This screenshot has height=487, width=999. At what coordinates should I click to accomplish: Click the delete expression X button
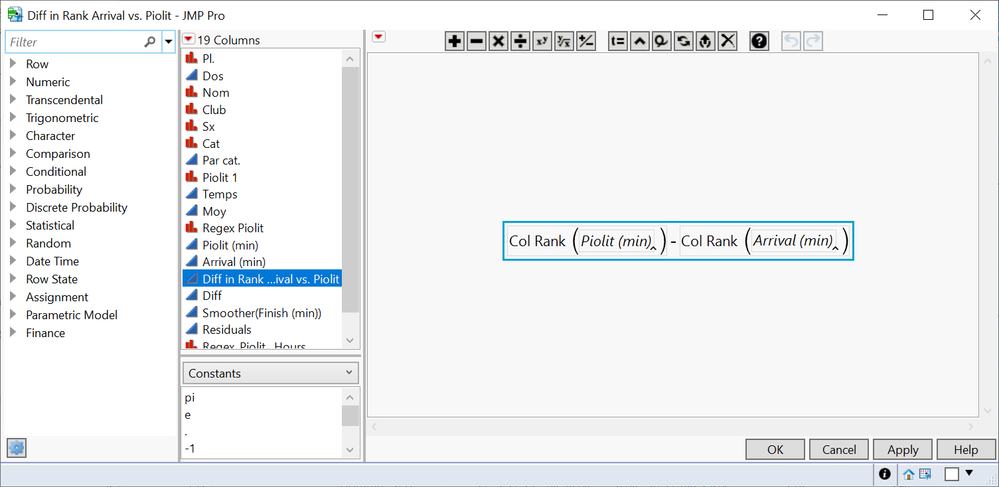point(728,41)
